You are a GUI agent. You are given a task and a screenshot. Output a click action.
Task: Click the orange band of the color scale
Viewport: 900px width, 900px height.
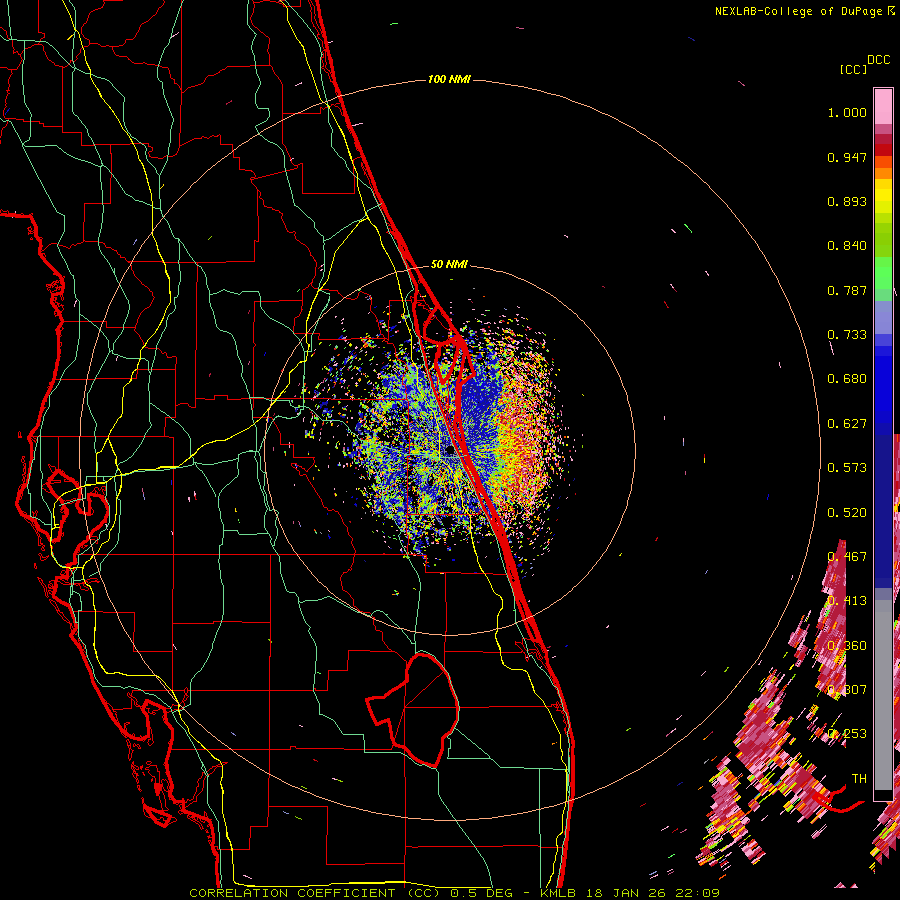coord(883,168)
